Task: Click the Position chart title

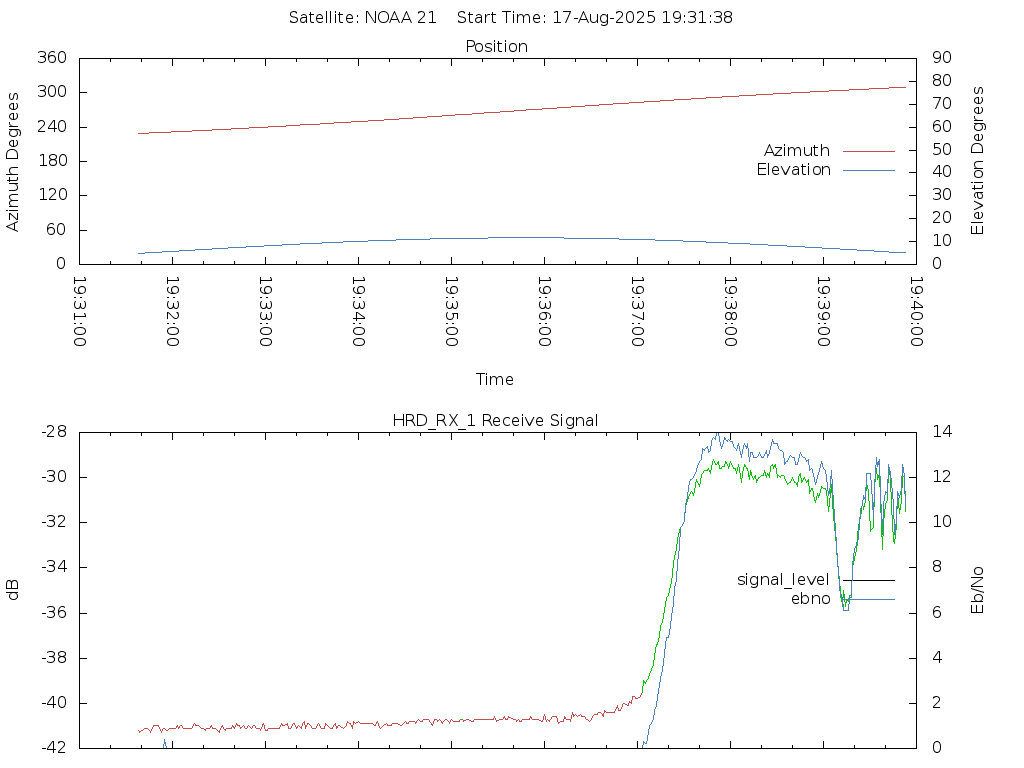Action: pyautogui.click(x=496, y=47)
